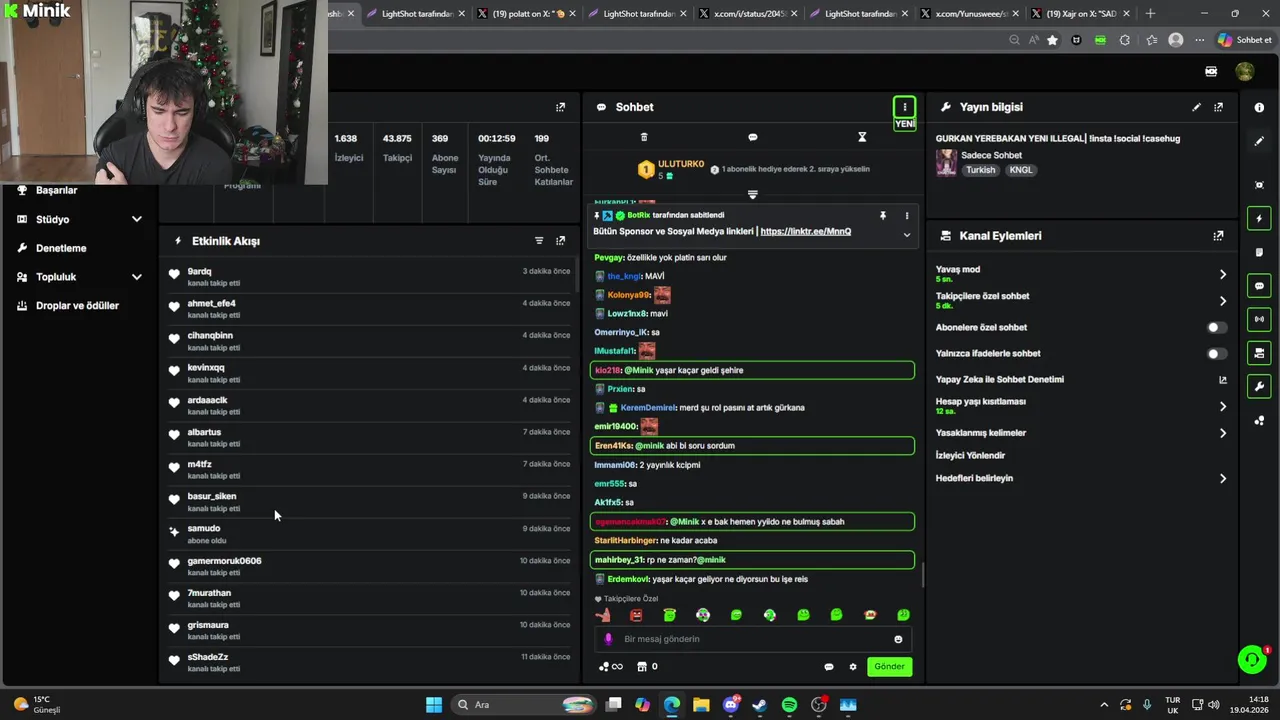
Task: Open chat settings gear near Gönder
Action: pos(853,667)
